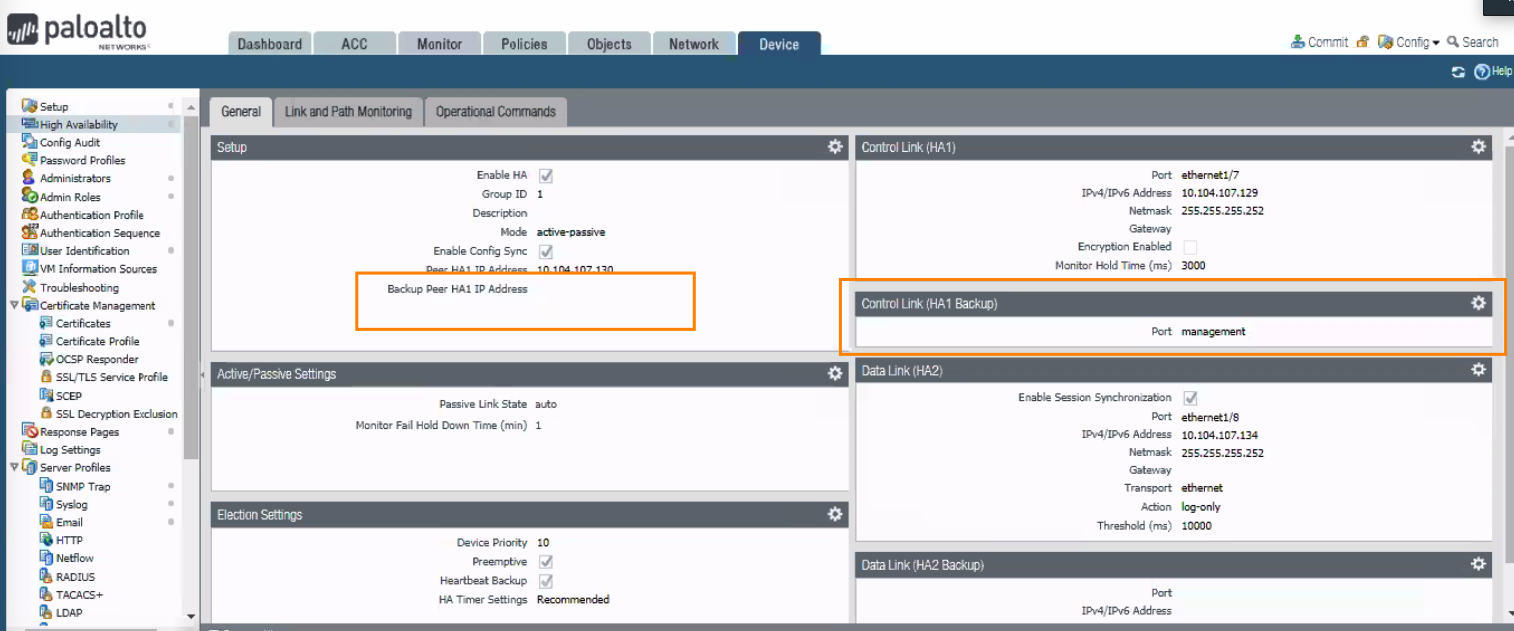
Task: Open TACACS+ server profile
Action: pyautogui.click(x=80, y=594)
